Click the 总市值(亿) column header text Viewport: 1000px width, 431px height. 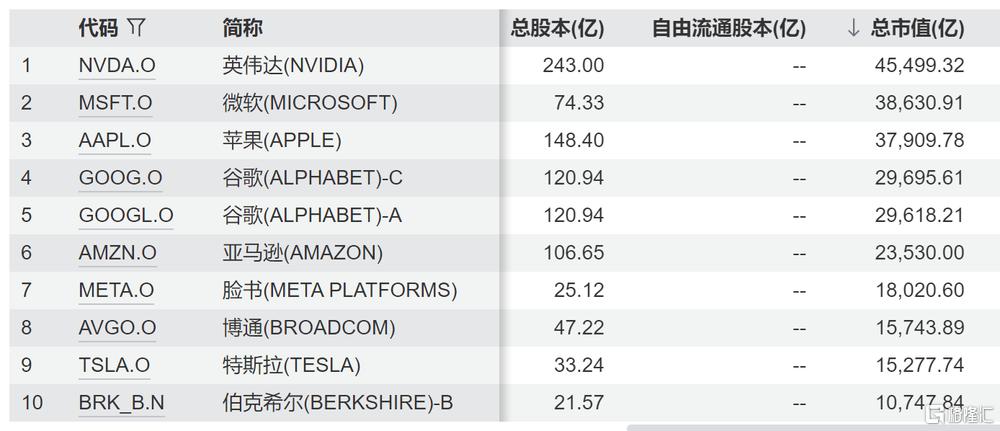(917, 28)
